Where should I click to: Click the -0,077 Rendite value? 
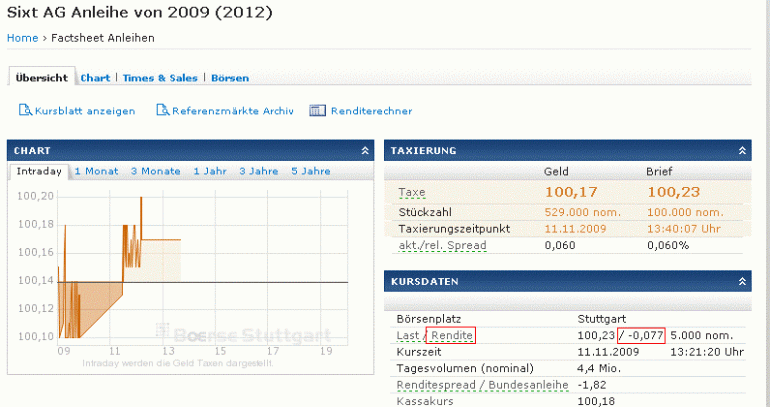pos(646,336)
